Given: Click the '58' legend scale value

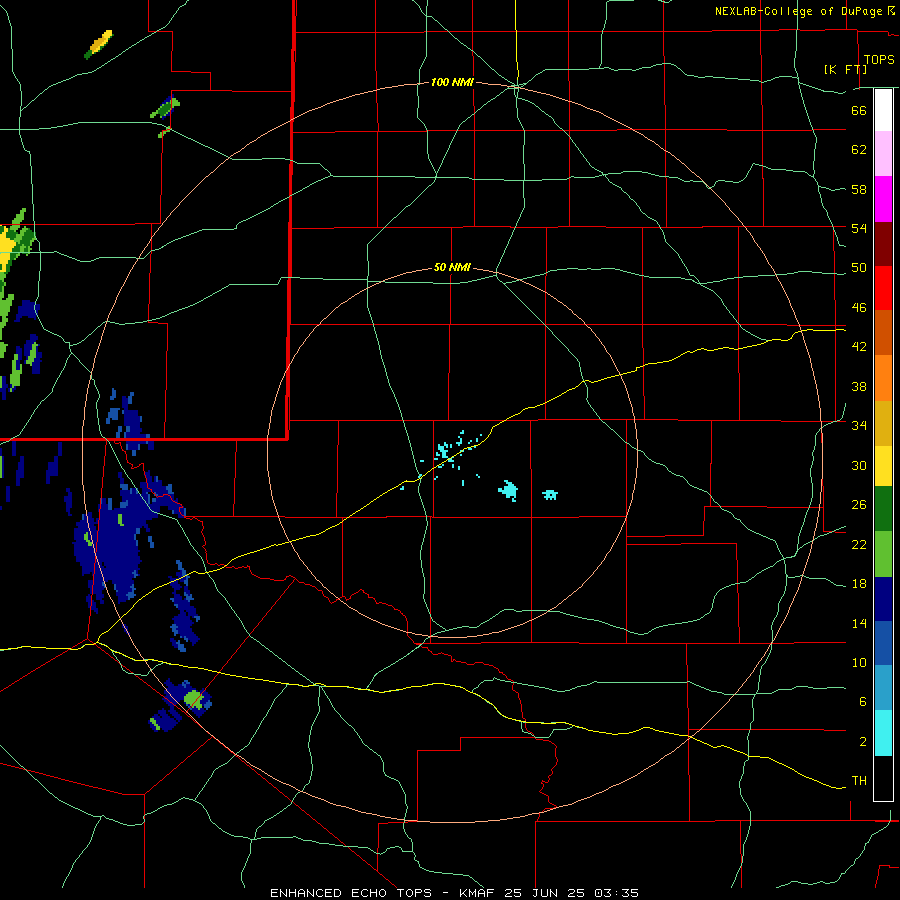Looking at the screenshot, I should pos(859,189).
